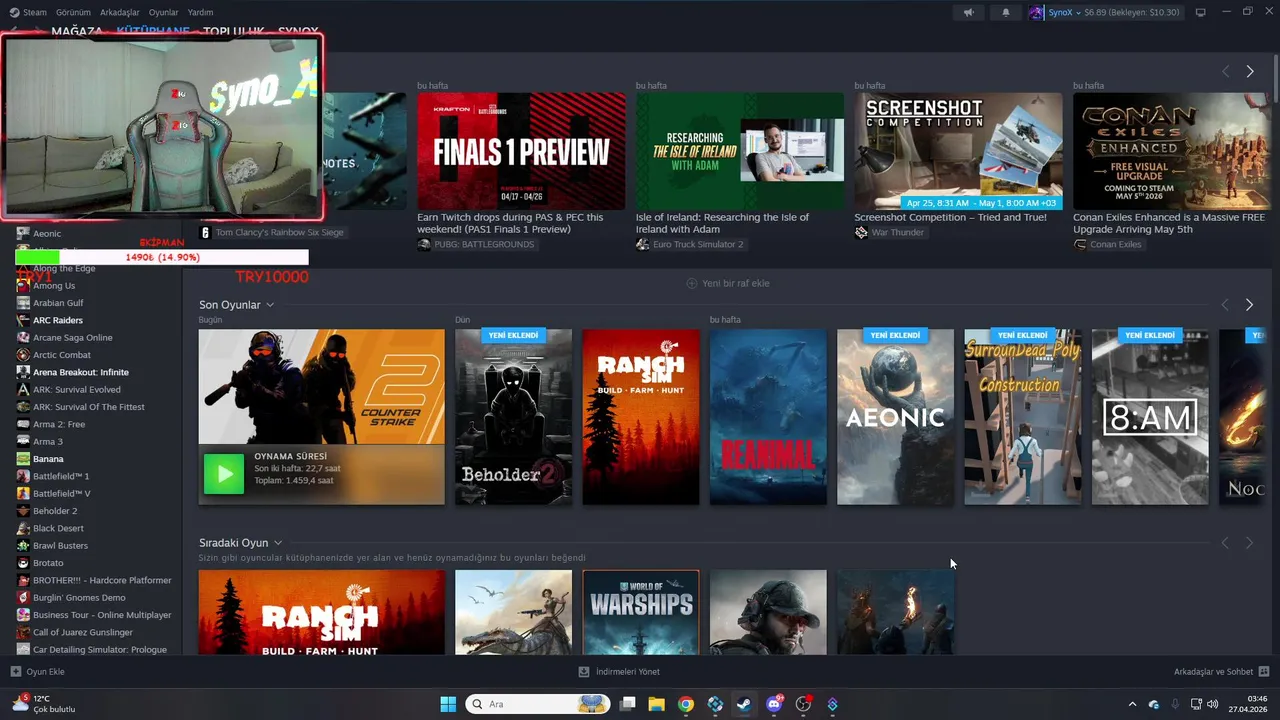Open Discord from the taskbar
The image size is (1280, 720).
(773, 704)
